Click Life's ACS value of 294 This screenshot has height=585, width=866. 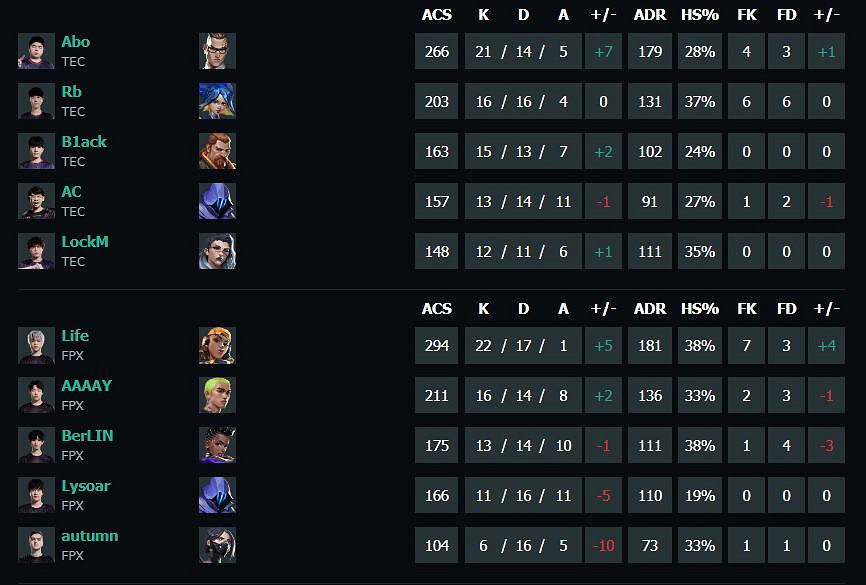pos(437,345)
